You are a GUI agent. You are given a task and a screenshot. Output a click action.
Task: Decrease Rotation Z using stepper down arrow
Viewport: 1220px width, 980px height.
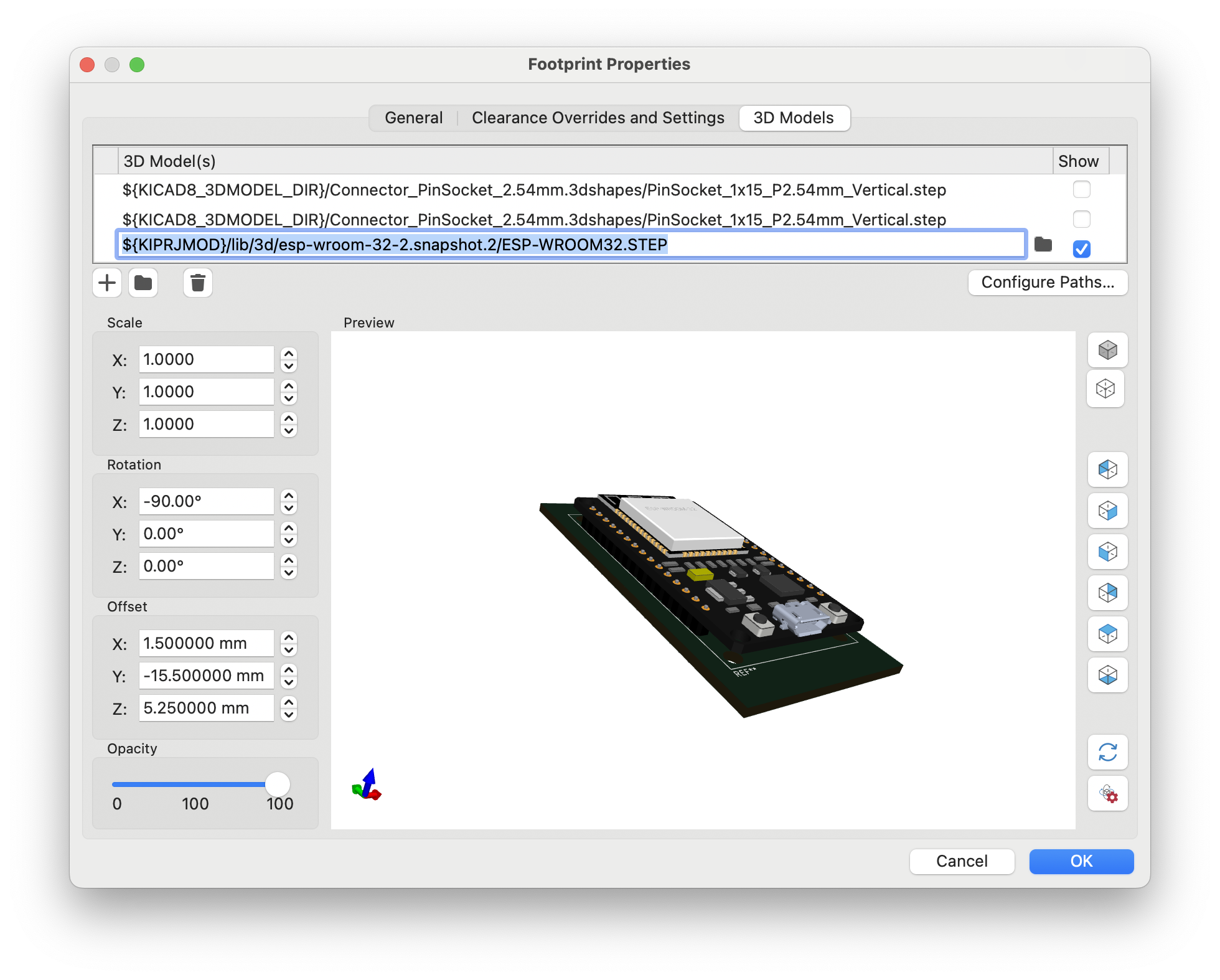pyautogui.click(x=289, y=573)
